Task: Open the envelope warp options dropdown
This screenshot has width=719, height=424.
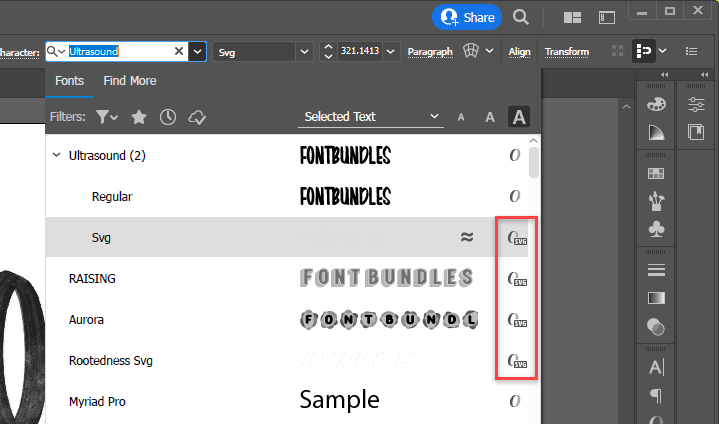Action: pyautogui.click(x=489, y=50)
